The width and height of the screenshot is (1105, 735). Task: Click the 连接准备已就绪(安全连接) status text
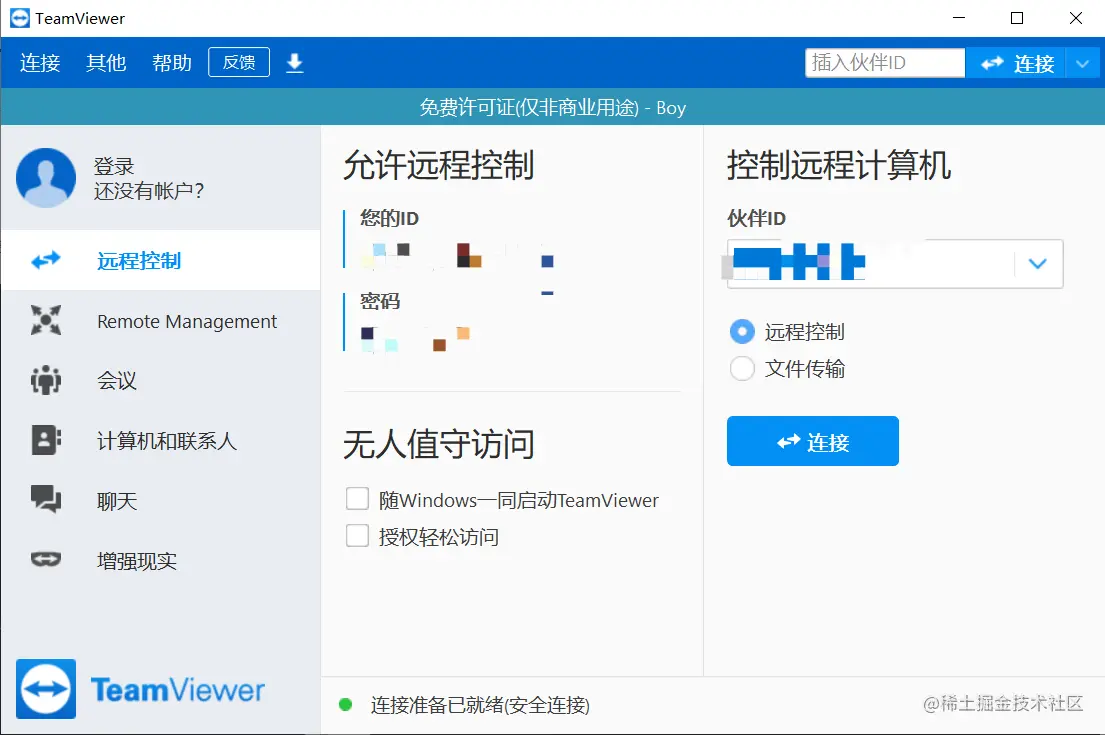(480, 705)
